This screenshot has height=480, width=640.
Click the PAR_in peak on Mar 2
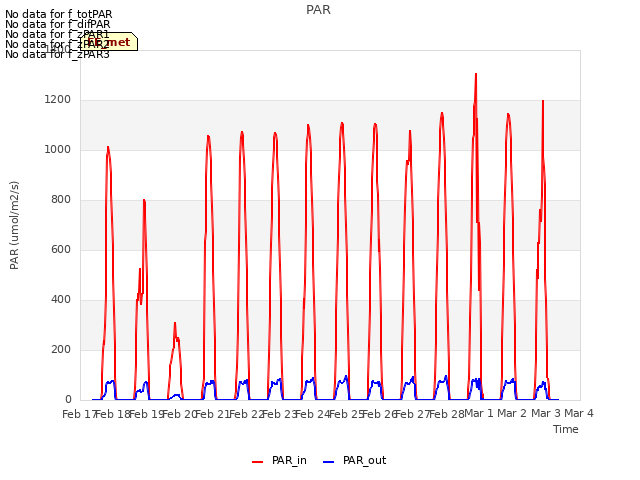508,115
